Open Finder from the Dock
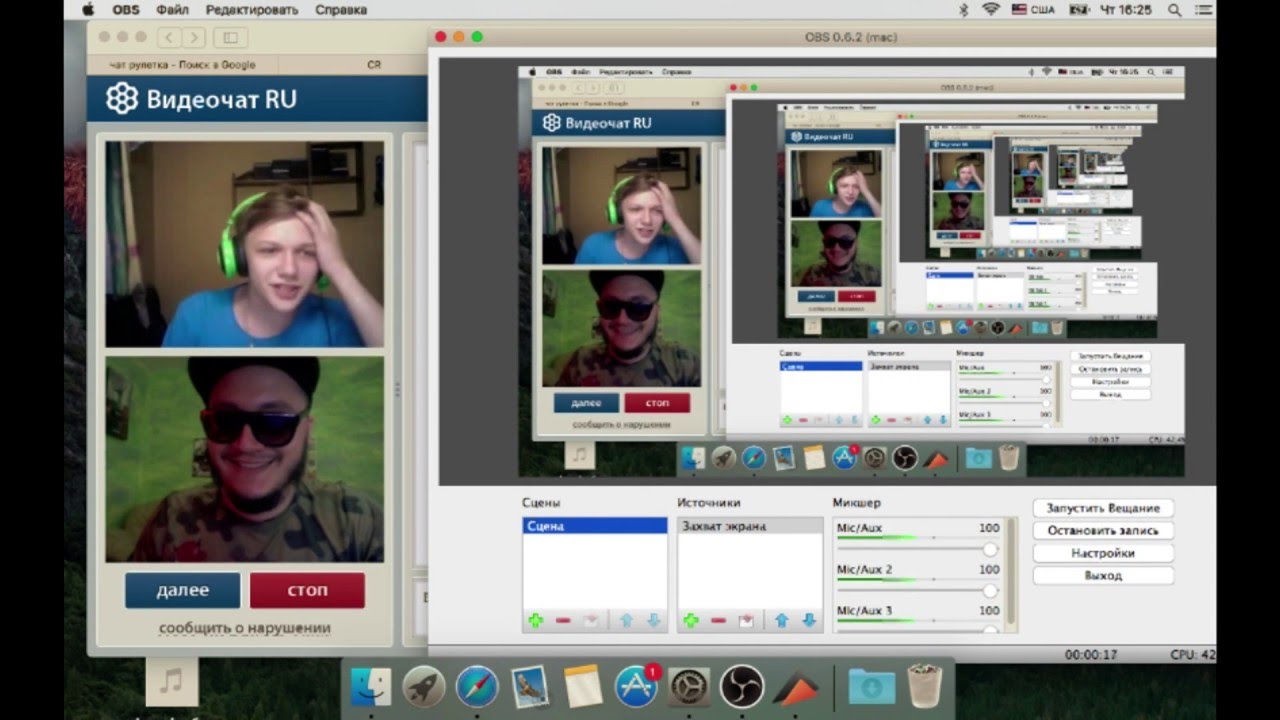This screenshot has height=720, width=1280. [371, 687]
